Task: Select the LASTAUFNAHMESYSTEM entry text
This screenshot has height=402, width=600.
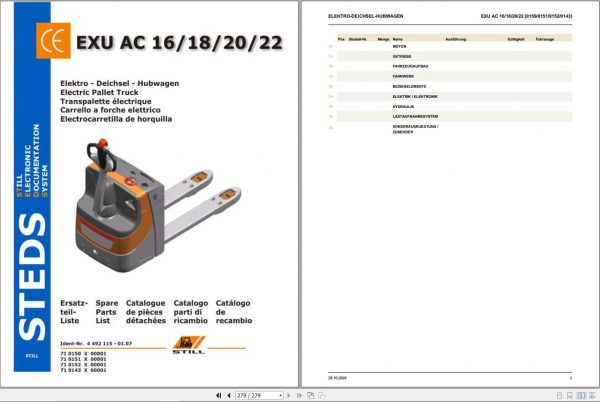Action: (415, 116)
